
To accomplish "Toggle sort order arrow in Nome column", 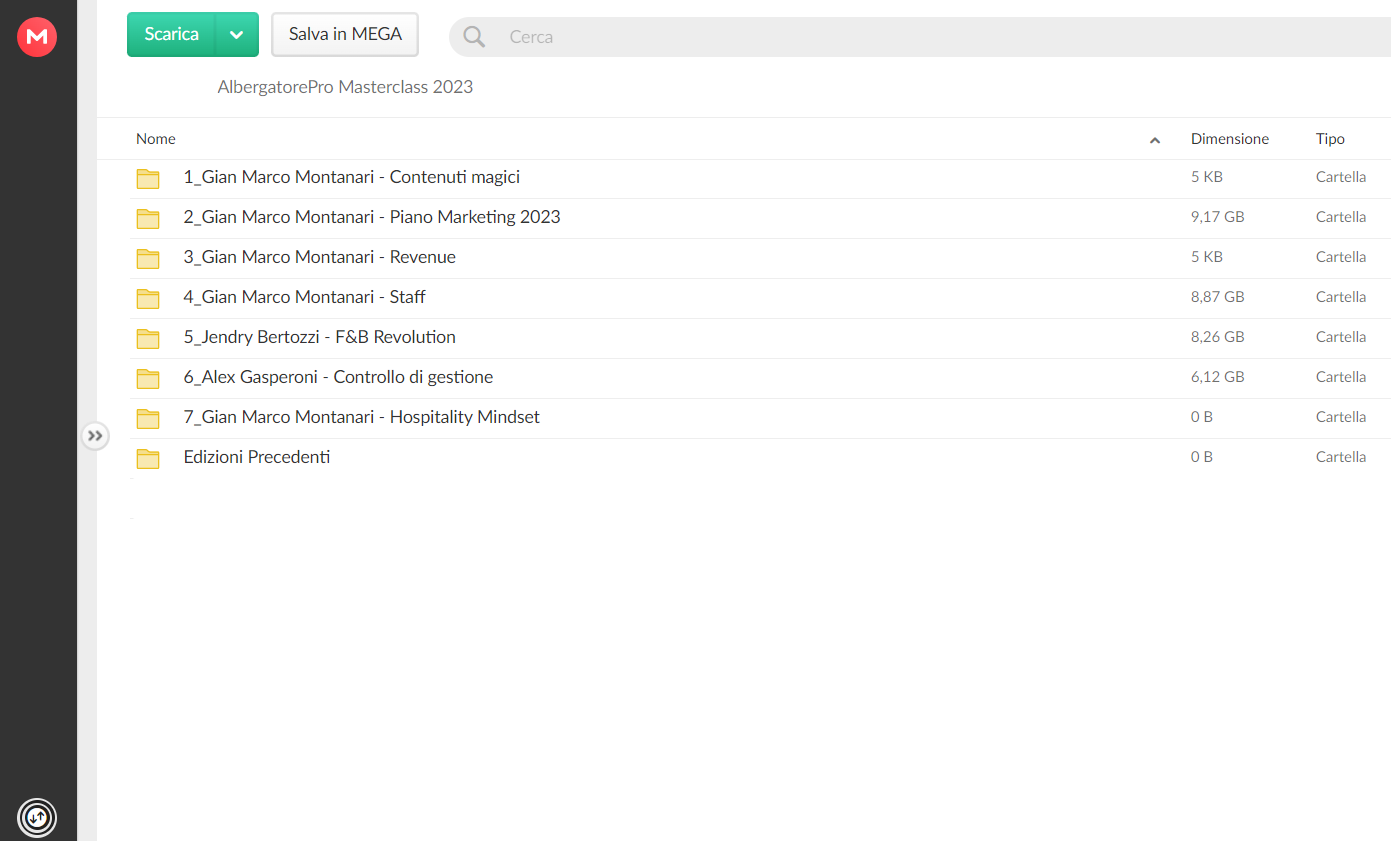I will 1155,140.
